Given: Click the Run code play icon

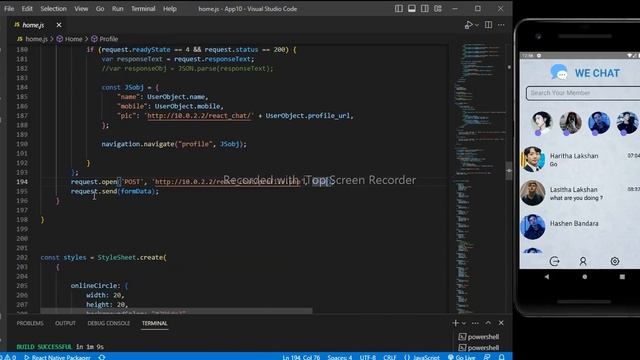Looking at the screenshot, I should [x=469, y=25].
